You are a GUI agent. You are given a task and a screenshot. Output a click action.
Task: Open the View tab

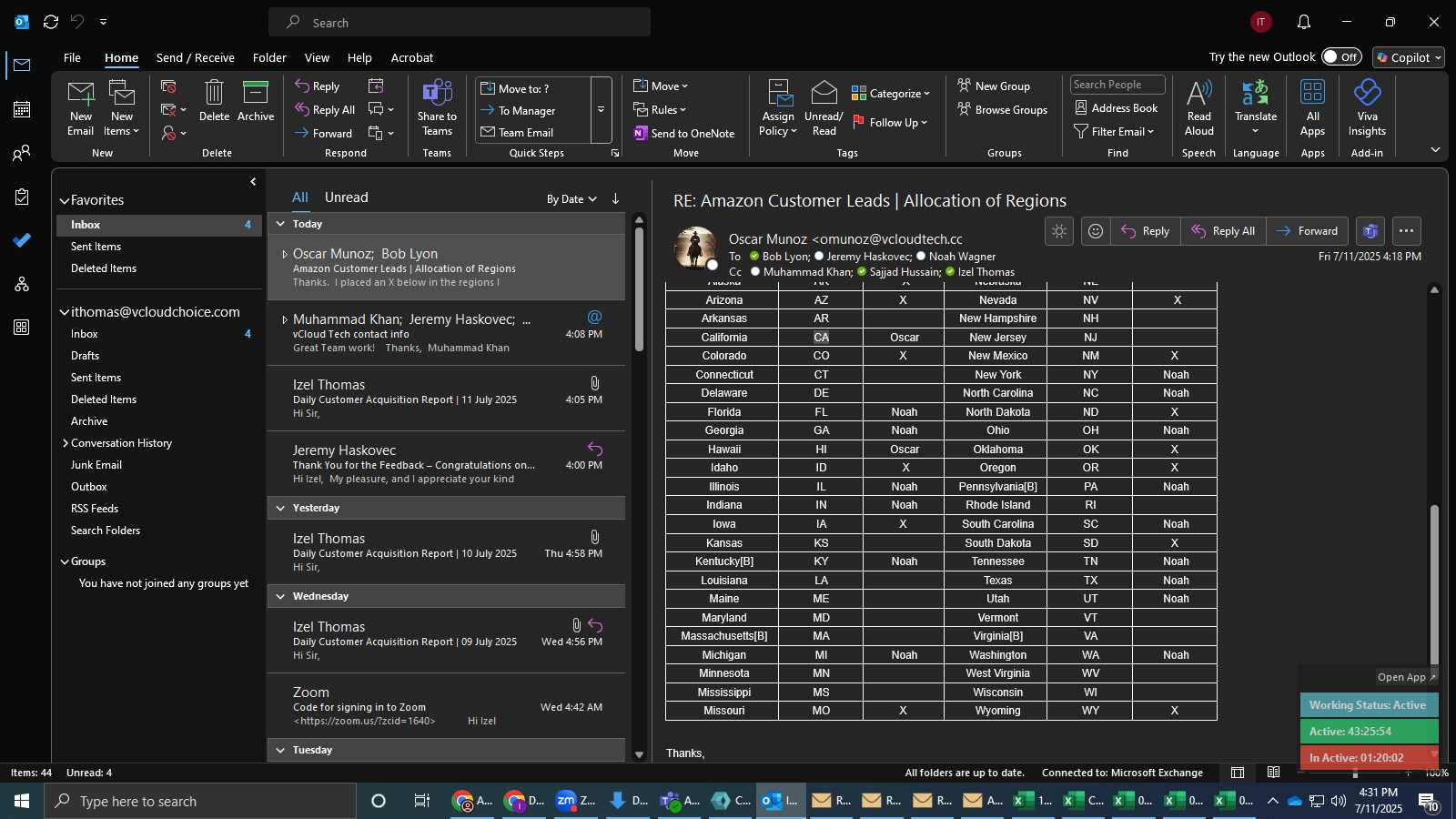317,57
